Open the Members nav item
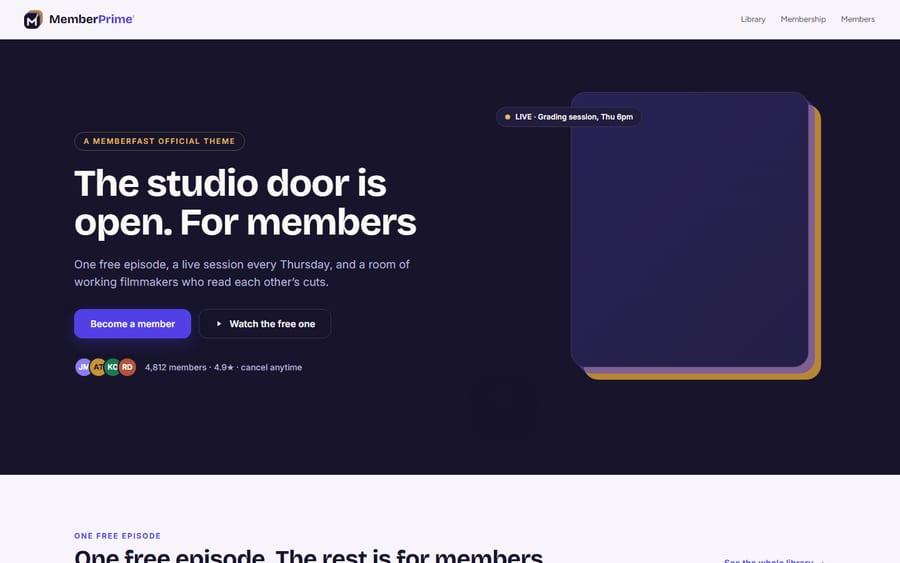 pos(858,19)
